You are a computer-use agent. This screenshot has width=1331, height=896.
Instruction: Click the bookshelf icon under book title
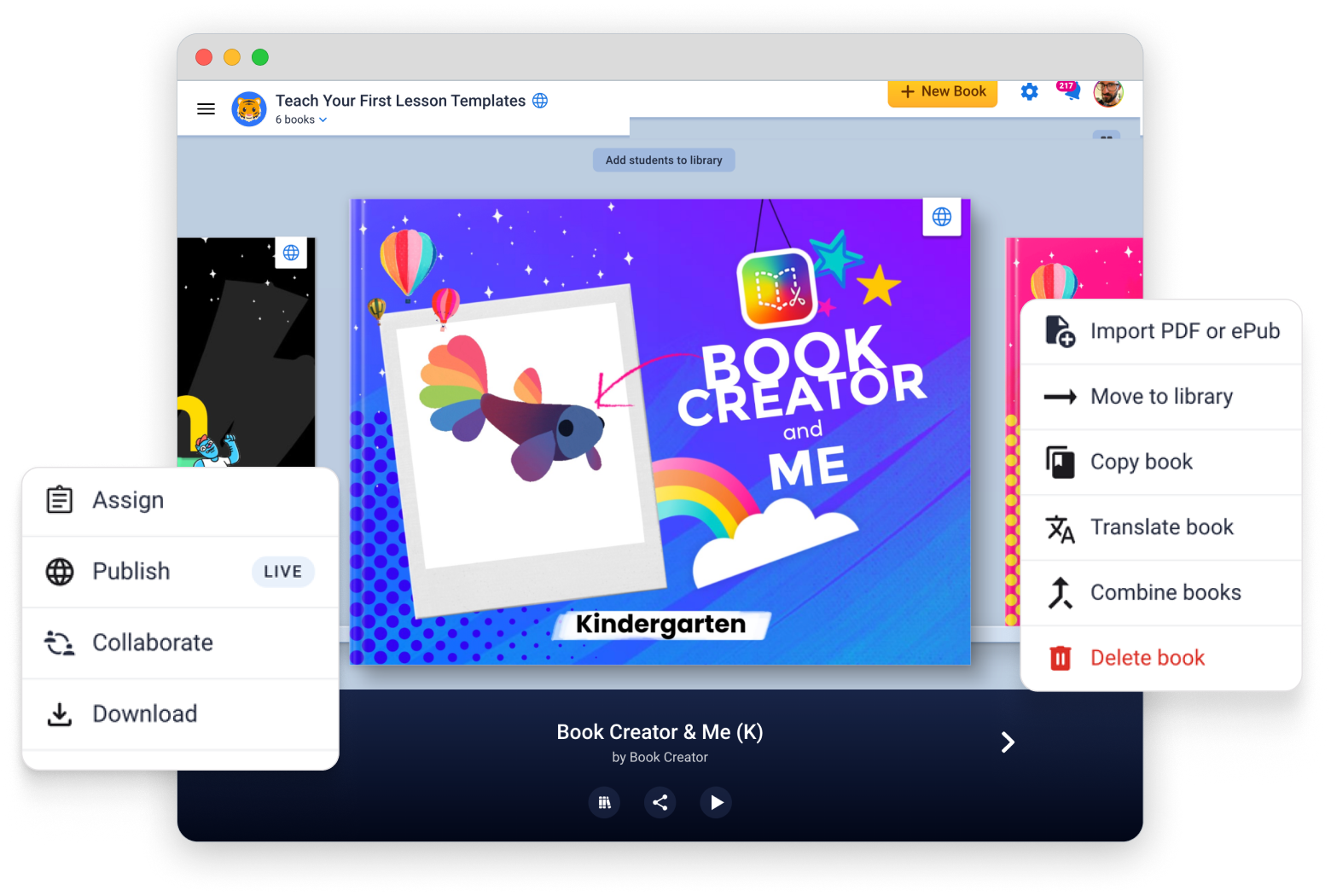(604, 802)
